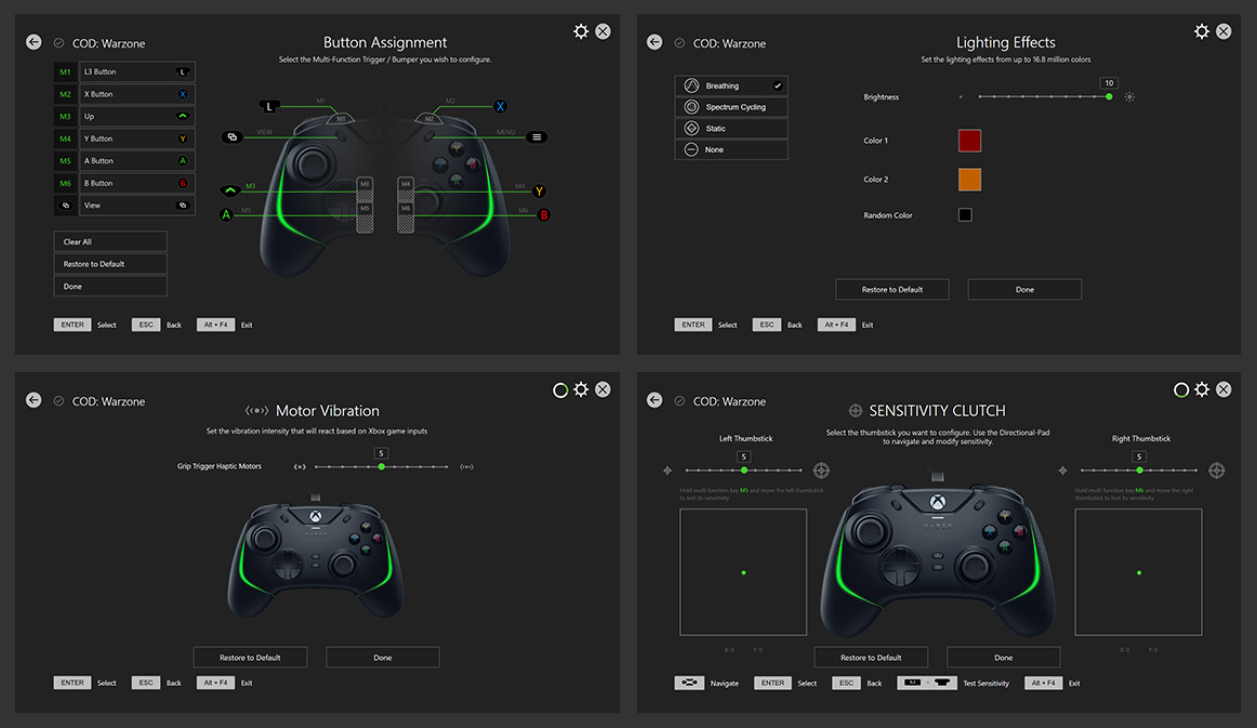The height and width of the screenshot is (728, 1257).
Task: Click the right thumbstick test area box
Action: (x=1139, y=572)
